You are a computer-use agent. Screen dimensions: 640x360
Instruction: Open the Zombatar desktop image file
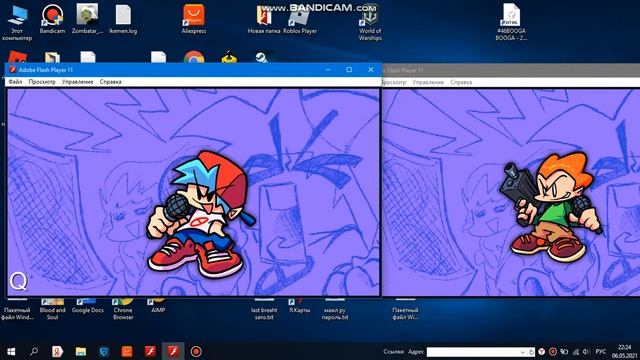coord(87,19)
